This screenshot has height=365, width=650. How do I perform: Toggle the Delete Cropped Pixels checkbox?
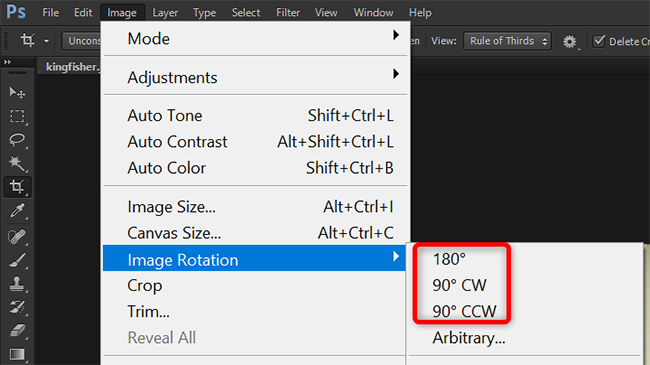tap(599, 41)
